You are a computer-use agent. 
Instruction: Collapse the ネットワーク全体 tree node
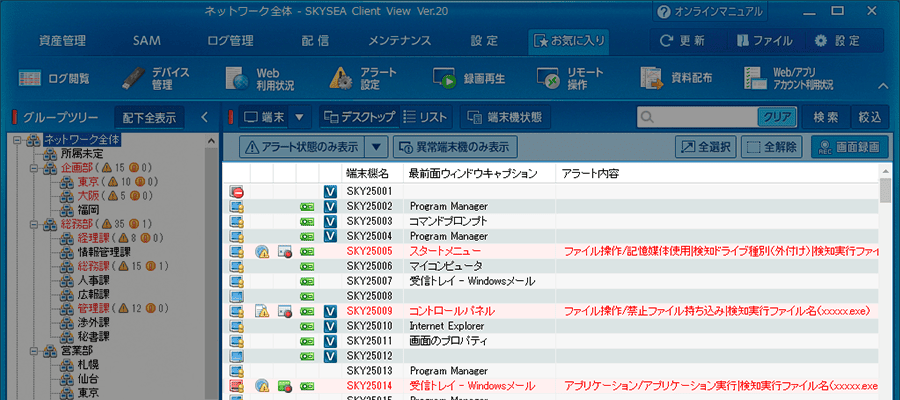(x=18, y=139)
